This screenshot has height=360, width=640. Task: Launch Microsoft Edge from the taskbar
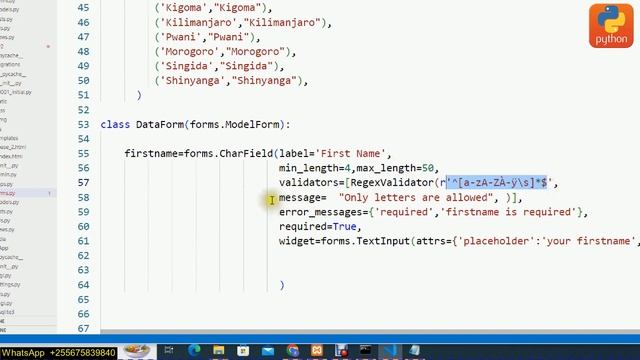pos(194,350)
